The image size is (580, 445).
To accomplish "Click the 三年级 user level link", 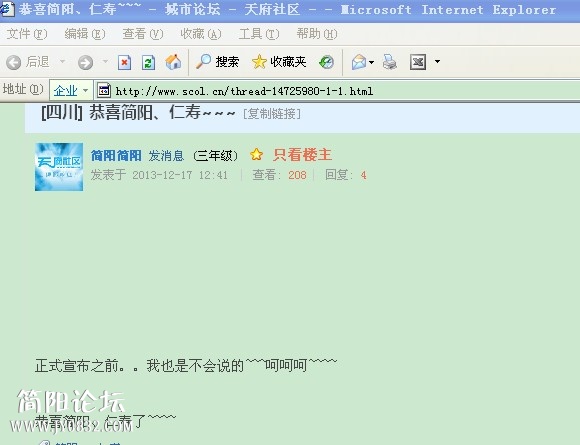I will [215, 155].
